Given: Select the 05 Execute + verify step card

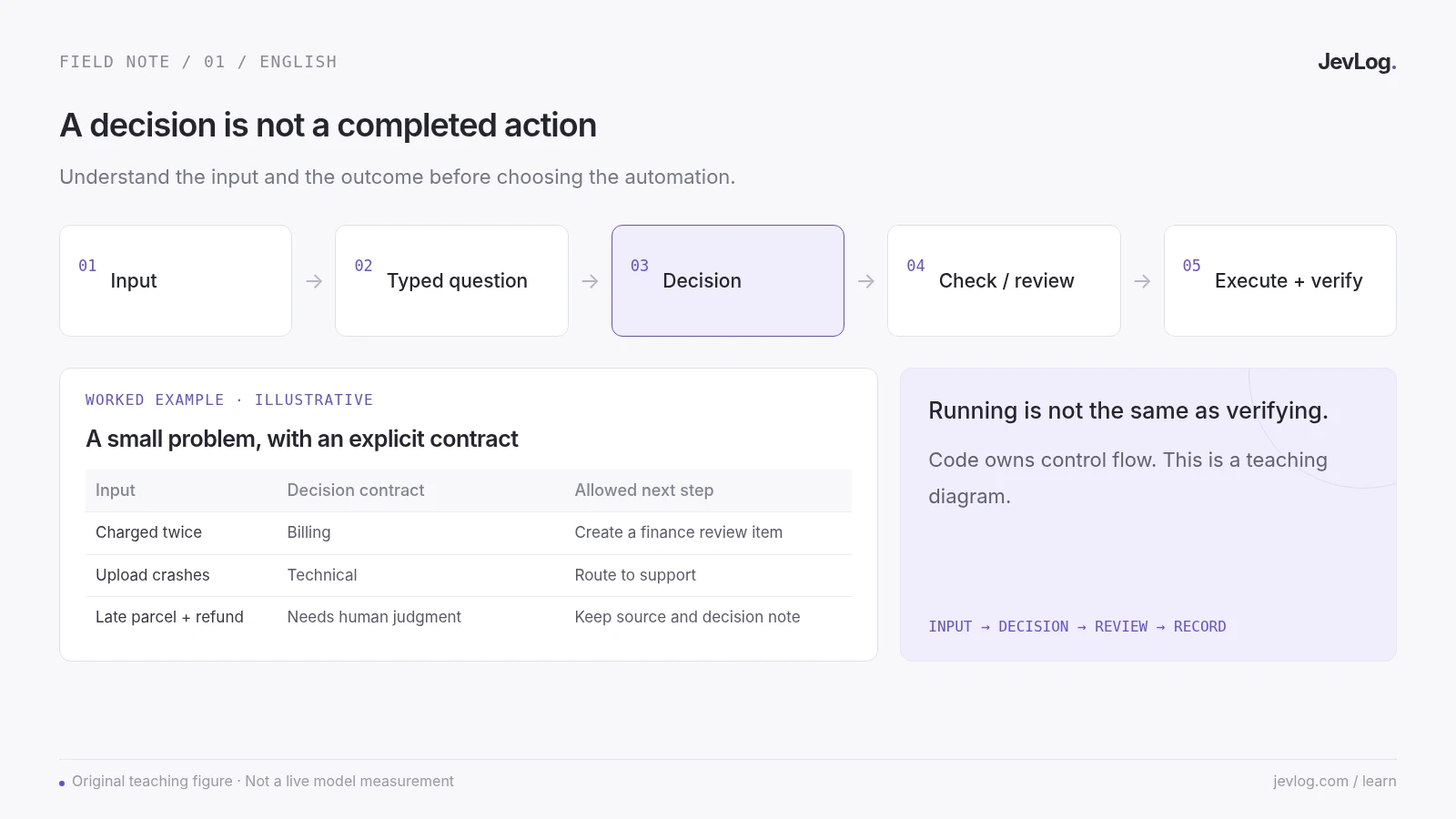Looking at the screenshot, I should [1280, 280].
